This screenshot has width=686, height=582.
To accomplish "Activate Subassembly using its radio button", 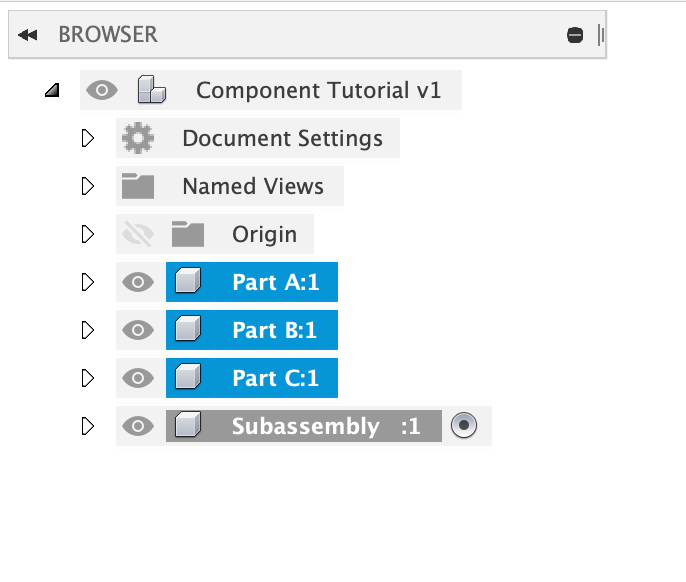I will (464, 426).
